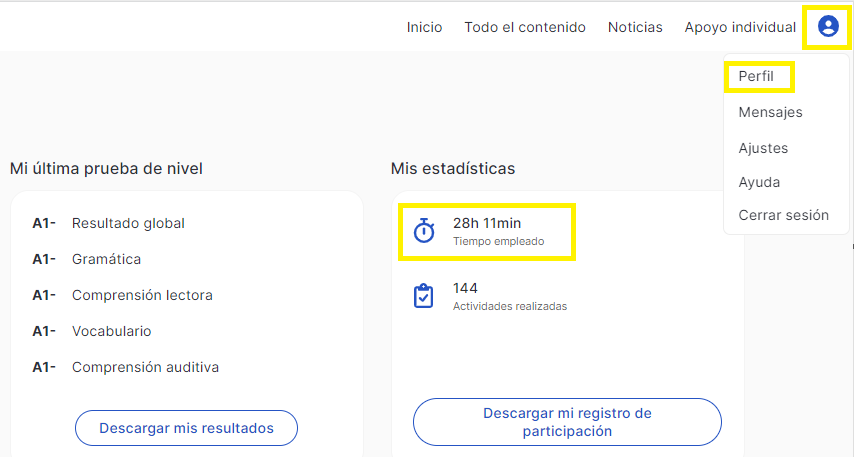Select the Resultado global row
854x457 pixels.
point(108,223)
